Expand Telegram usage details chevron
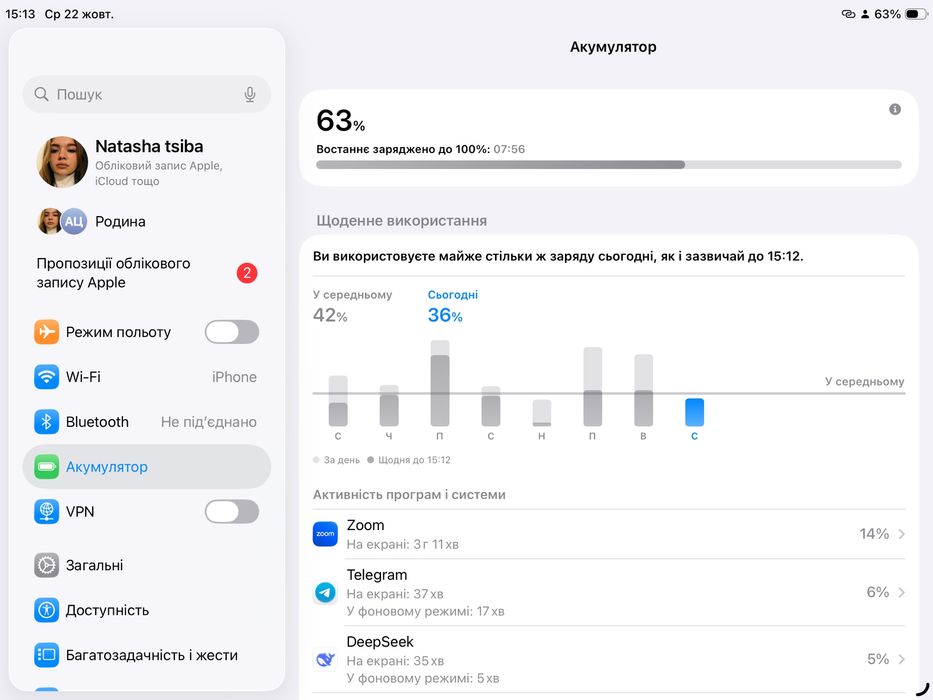 [901, 592]
